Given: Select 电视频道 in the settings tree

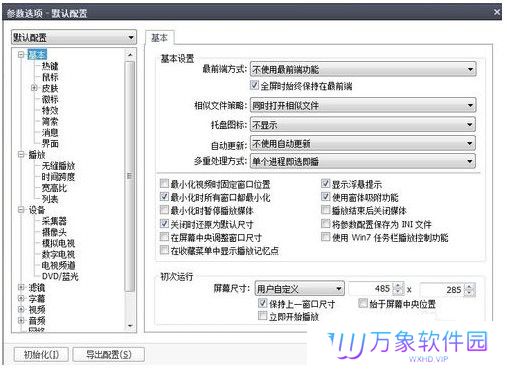Looking at the screenshot, I should tap(58, 265).
